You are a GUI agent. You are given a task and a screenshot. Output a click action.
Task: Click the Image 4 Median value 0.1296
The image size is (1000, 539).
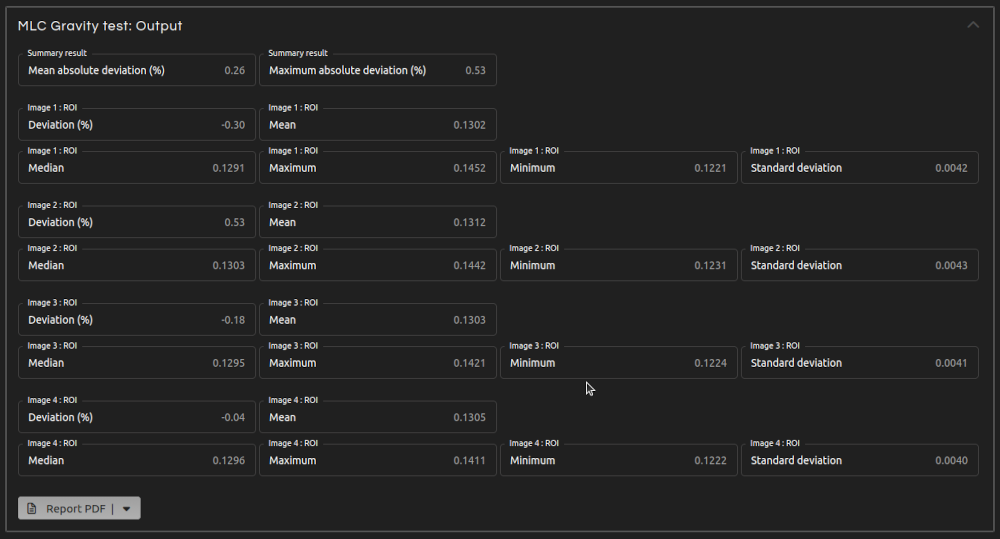pos(228,461)
